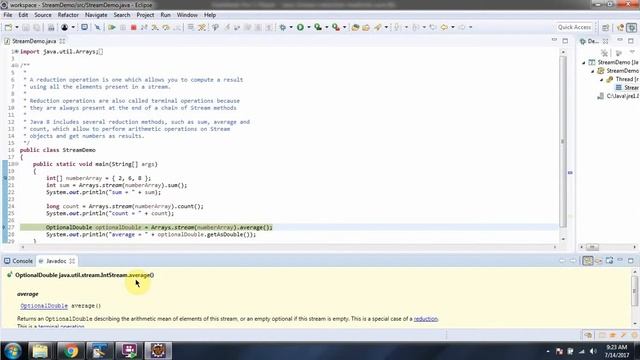Open the Debug launch dropdown arrow
The width and height of the screenshot is (640, 360).
pyautogui.click(x=291, y=27)
